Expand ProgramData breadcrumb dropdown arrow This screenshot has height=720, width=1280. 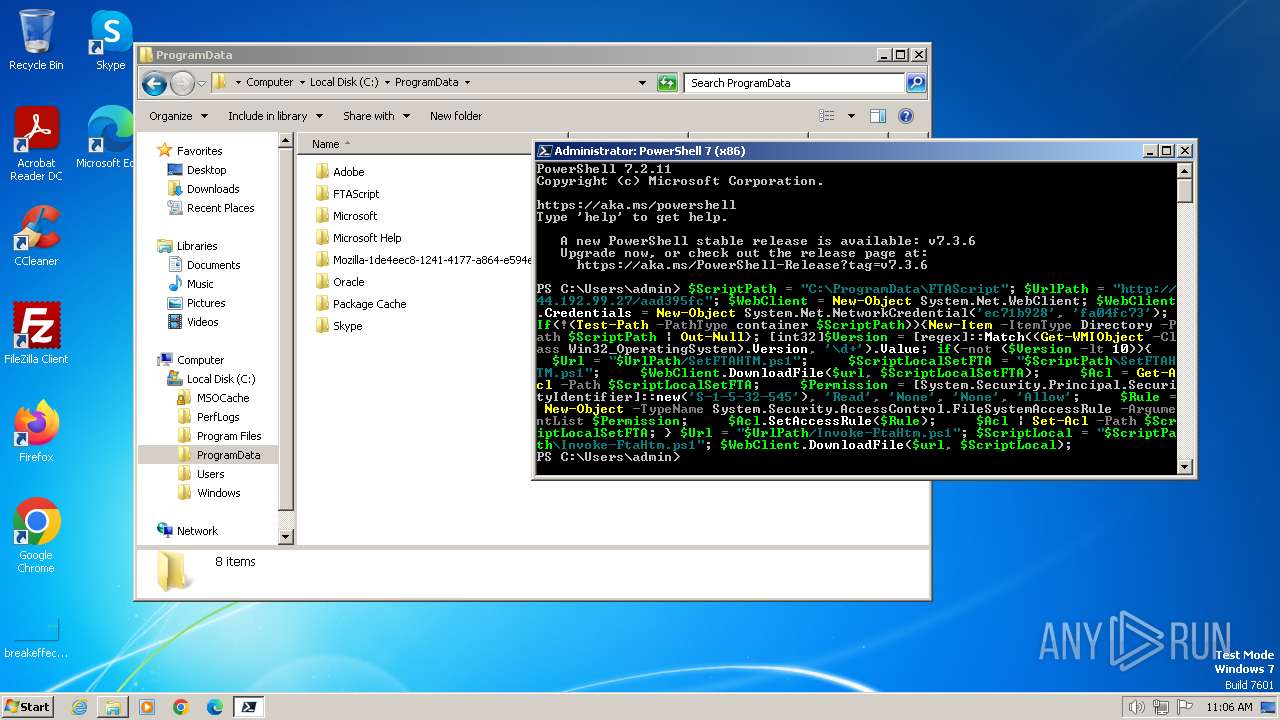coord(467,83)
